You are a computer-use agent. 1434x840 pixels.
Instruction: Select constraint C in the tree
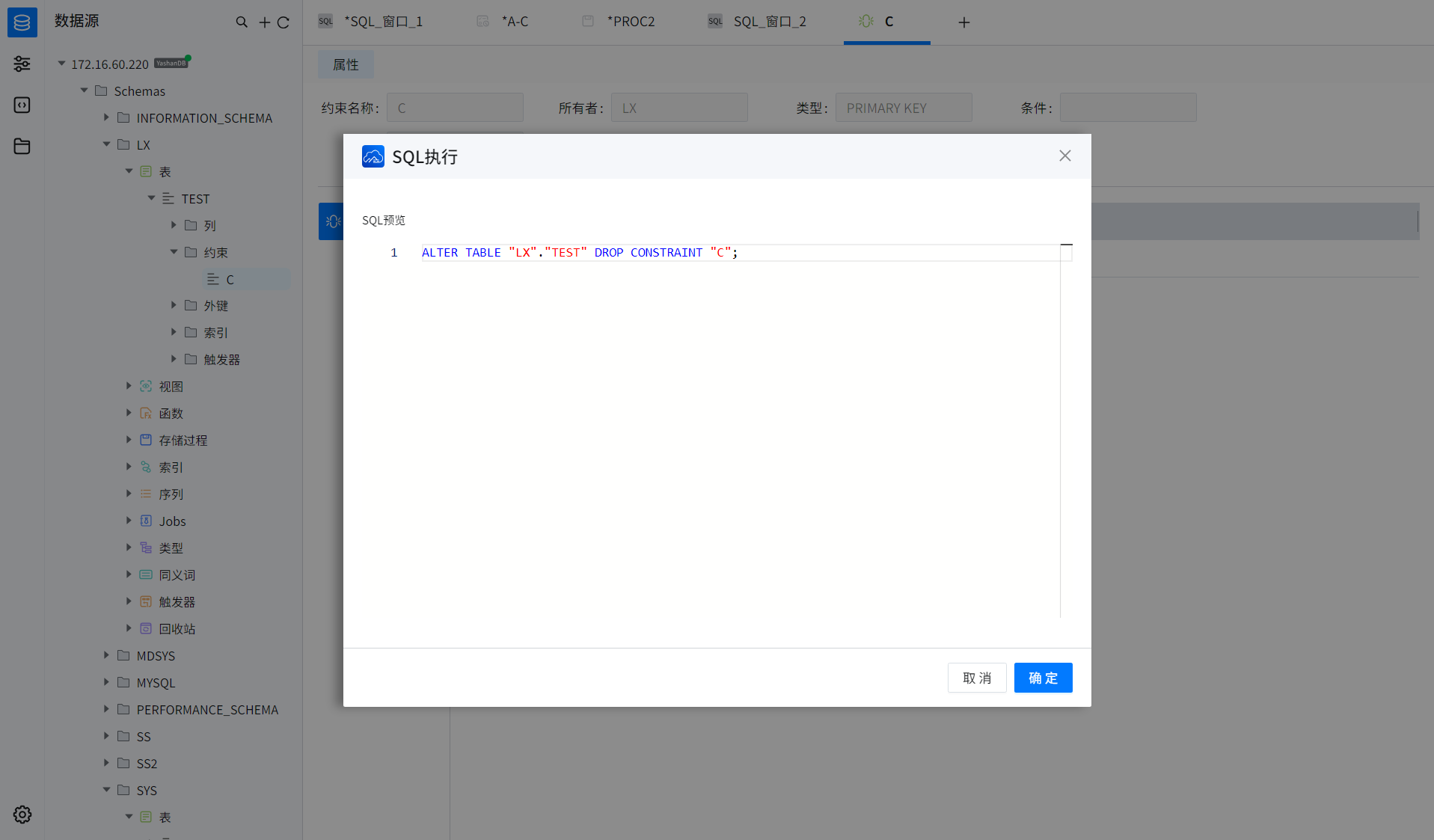(230, 279)
